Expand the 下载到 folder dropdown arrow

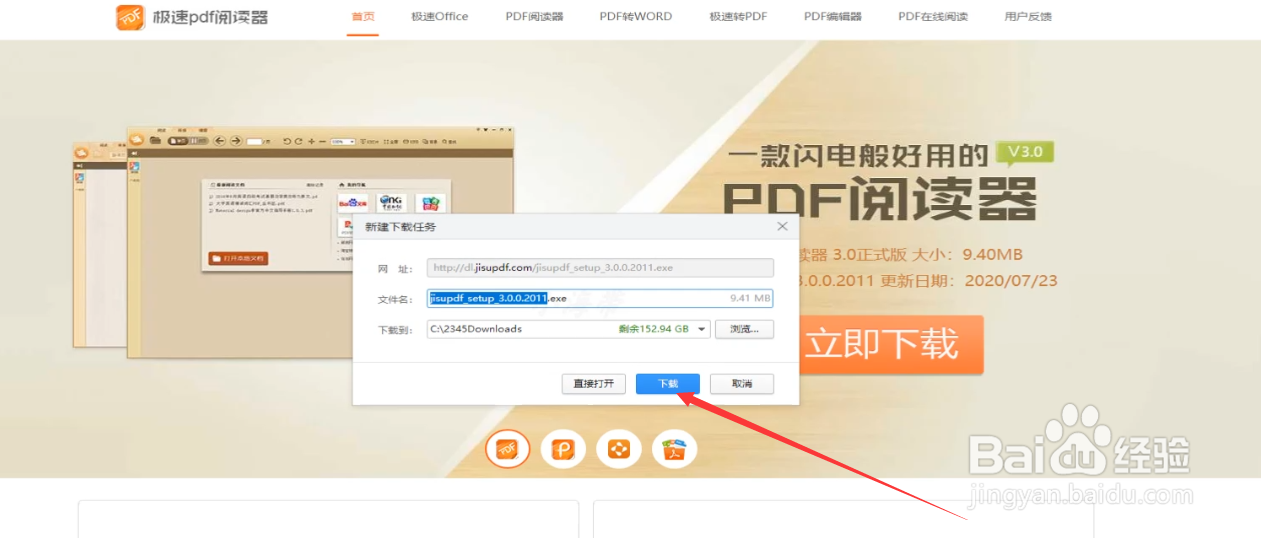pyautogui.click(x=702, y=328)
